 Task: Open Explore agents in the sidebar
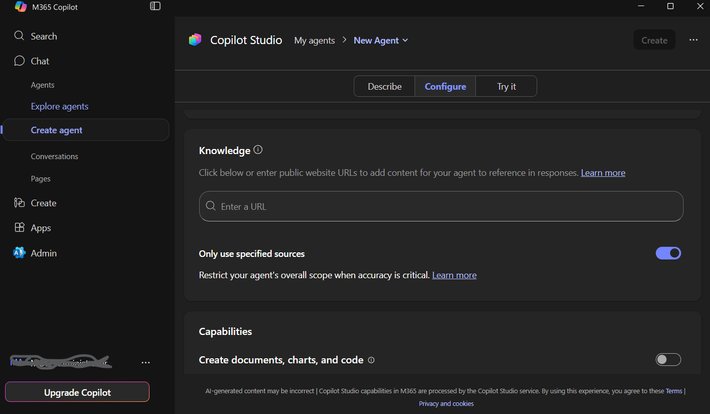pos(59,106)
